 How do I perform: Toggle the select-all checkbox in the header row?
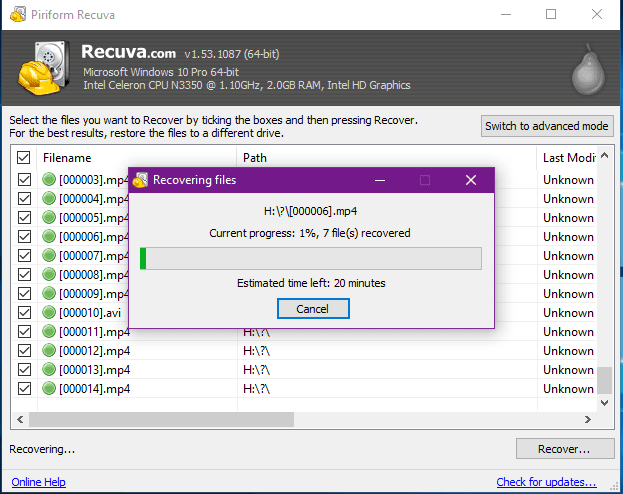coord(24,158)
